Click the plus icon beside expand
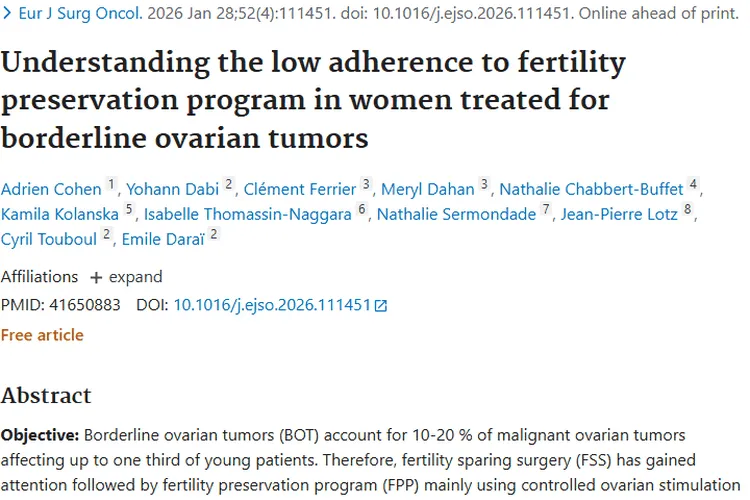The image size is (750, 500). click(96, 277)
